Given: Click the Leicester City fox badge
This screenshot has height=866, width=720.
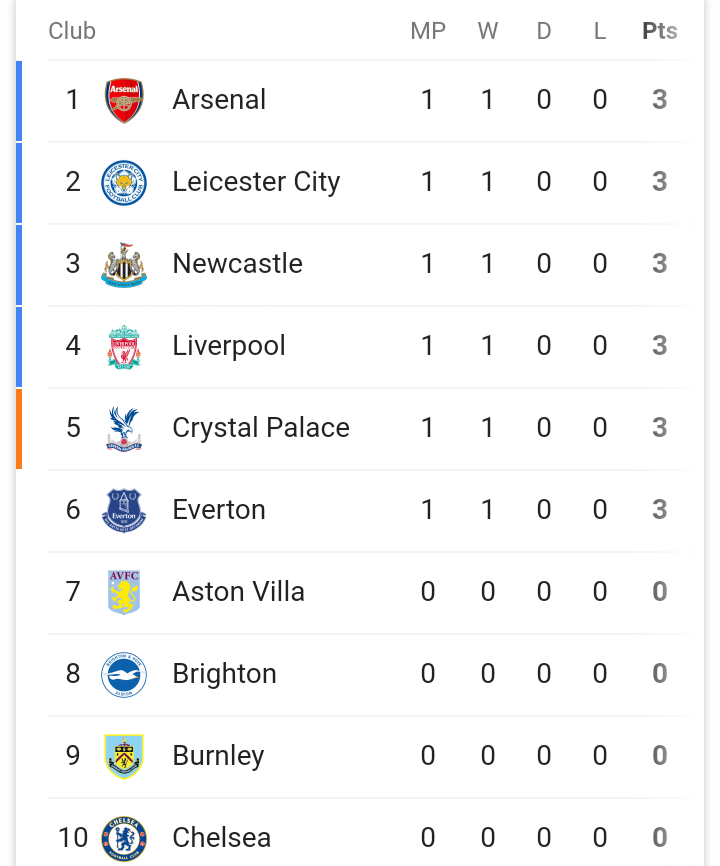Looking at the screenshot, I should (124, 182).
